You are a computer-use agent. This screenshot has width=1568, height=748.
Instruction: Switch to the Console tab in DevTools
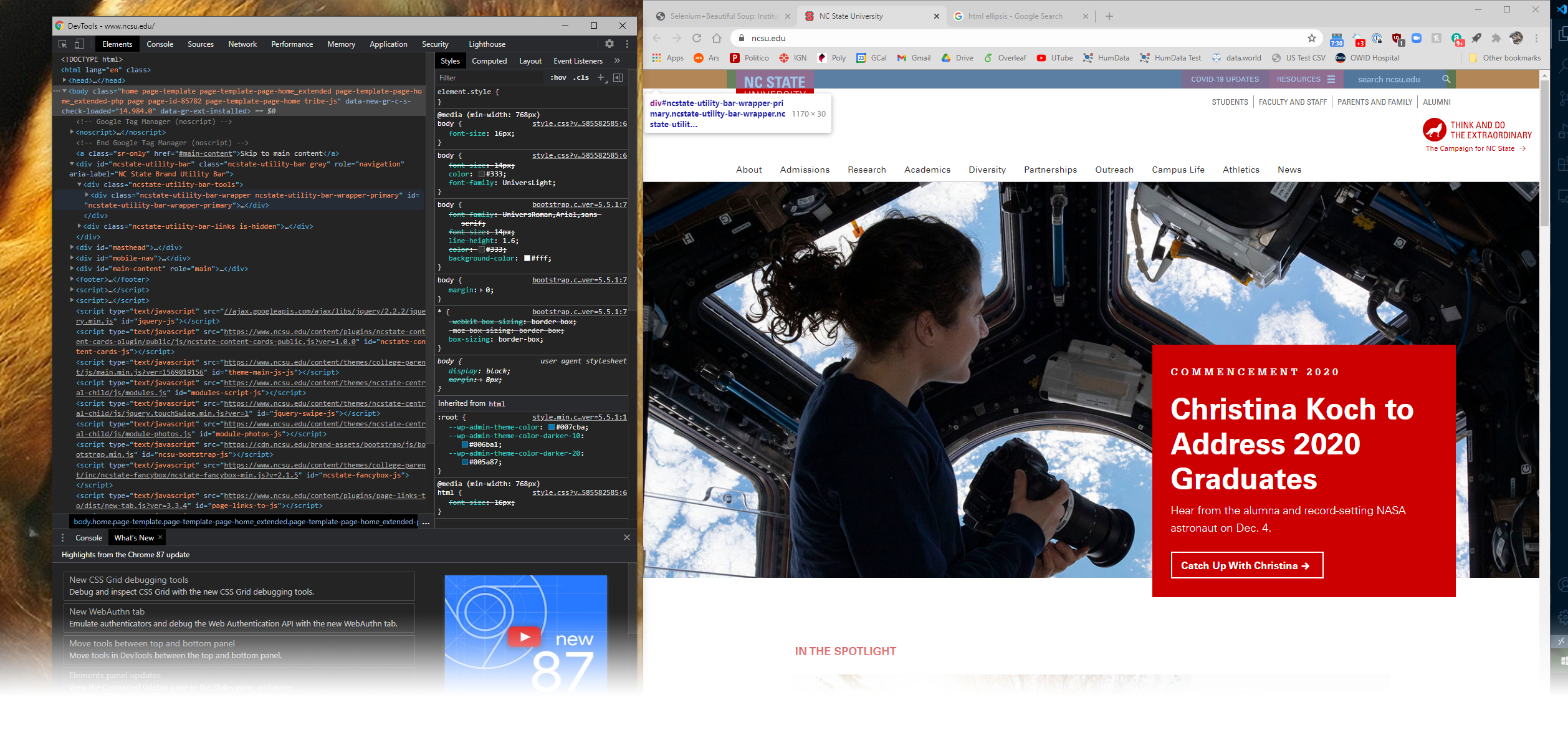[160, 44]
